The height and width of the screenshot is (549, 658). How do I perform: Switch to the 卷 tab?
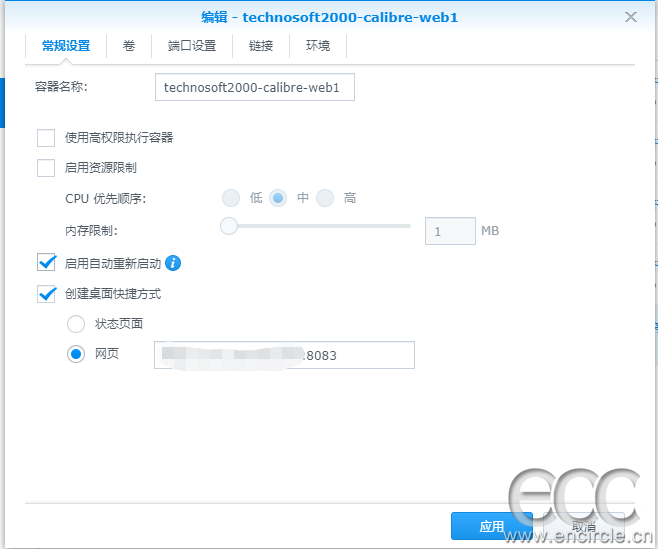129,46
